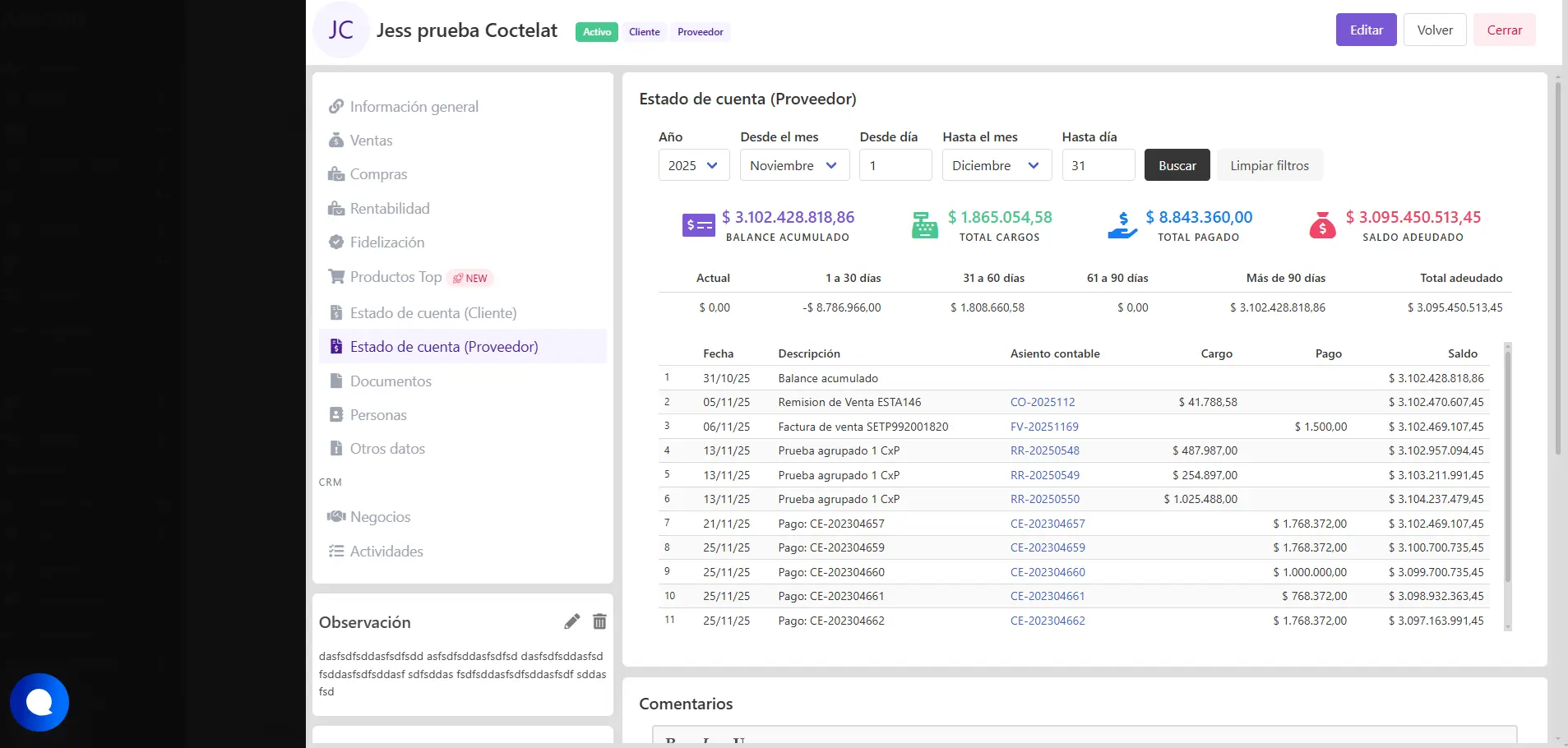The width and height of the screenshot is (1568, 748).
Task: Click the Actividades list icon
Action: point(336,552)
